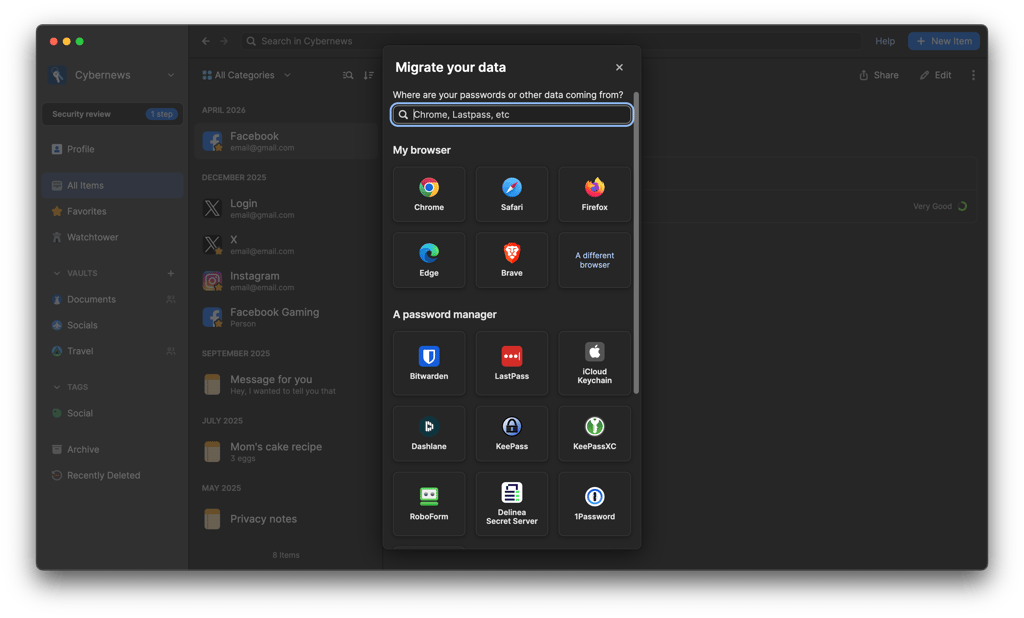1024x618 pixels.
Task: Open the Privacy notes item
Action: 286,519
